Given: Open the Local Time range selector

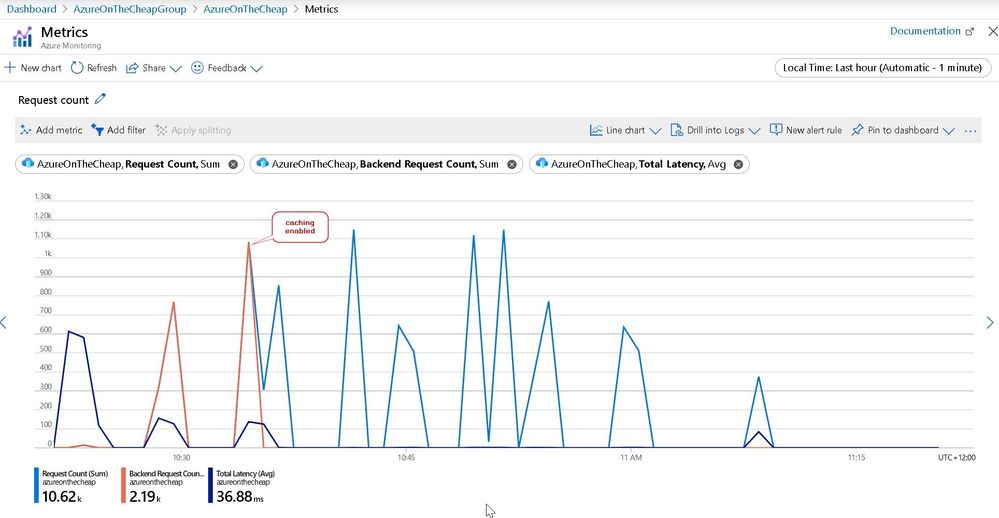Looking at the screenshot, I should point(882,68).
